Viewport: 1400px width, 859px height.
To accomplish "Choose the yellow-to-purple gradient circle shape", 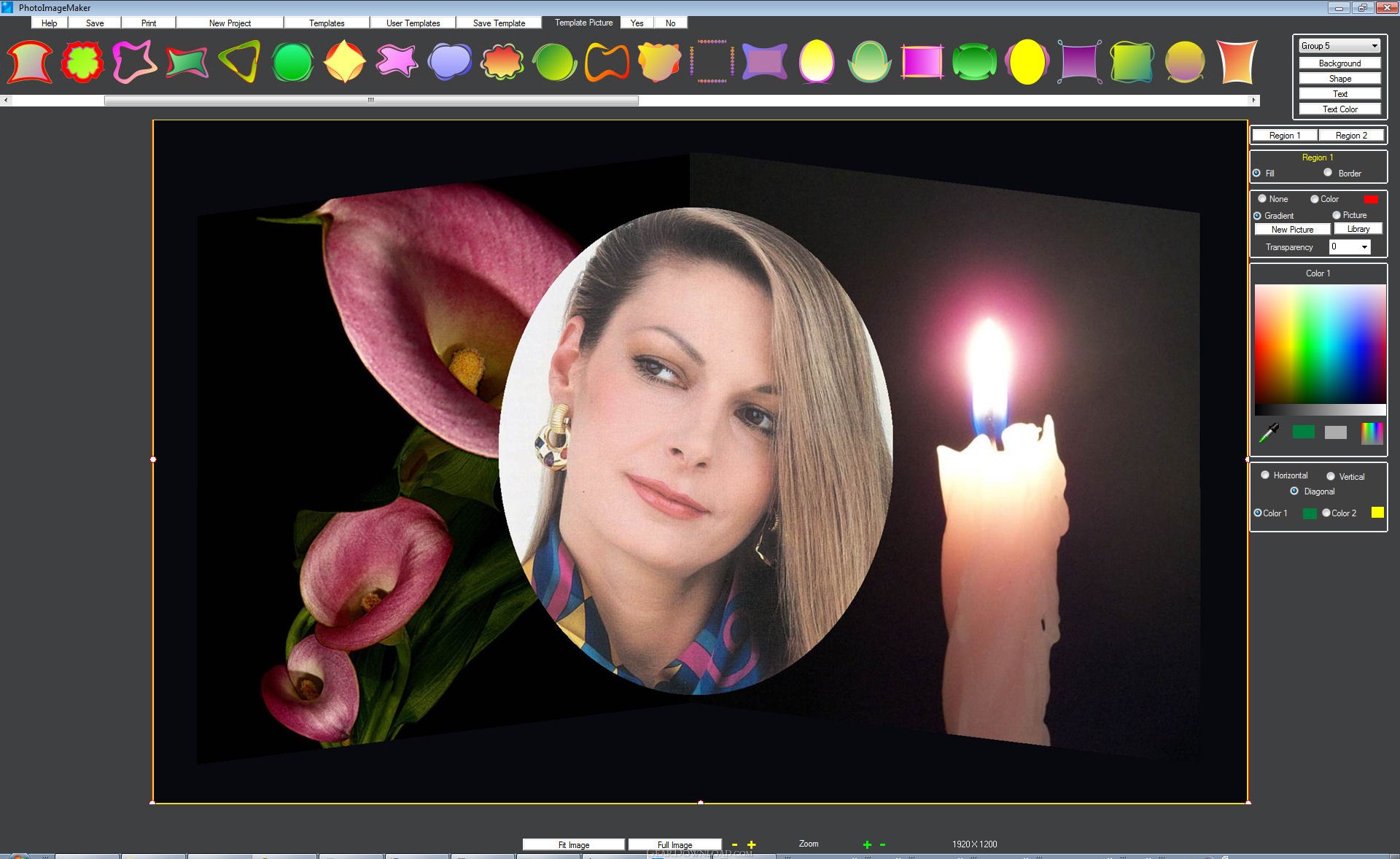I will 1185,62.
